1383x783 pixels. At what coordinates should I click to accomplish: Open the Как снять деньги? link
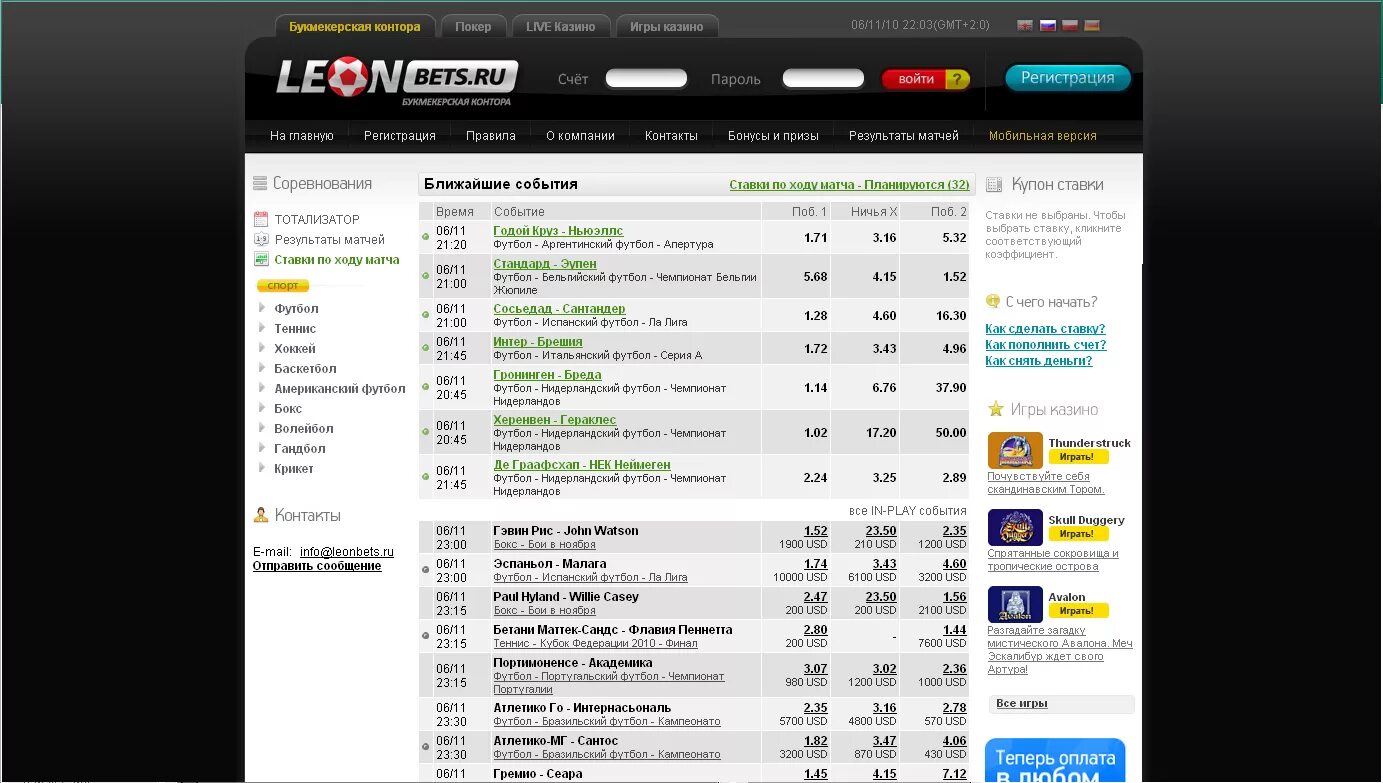click(x=1038, y=361)
